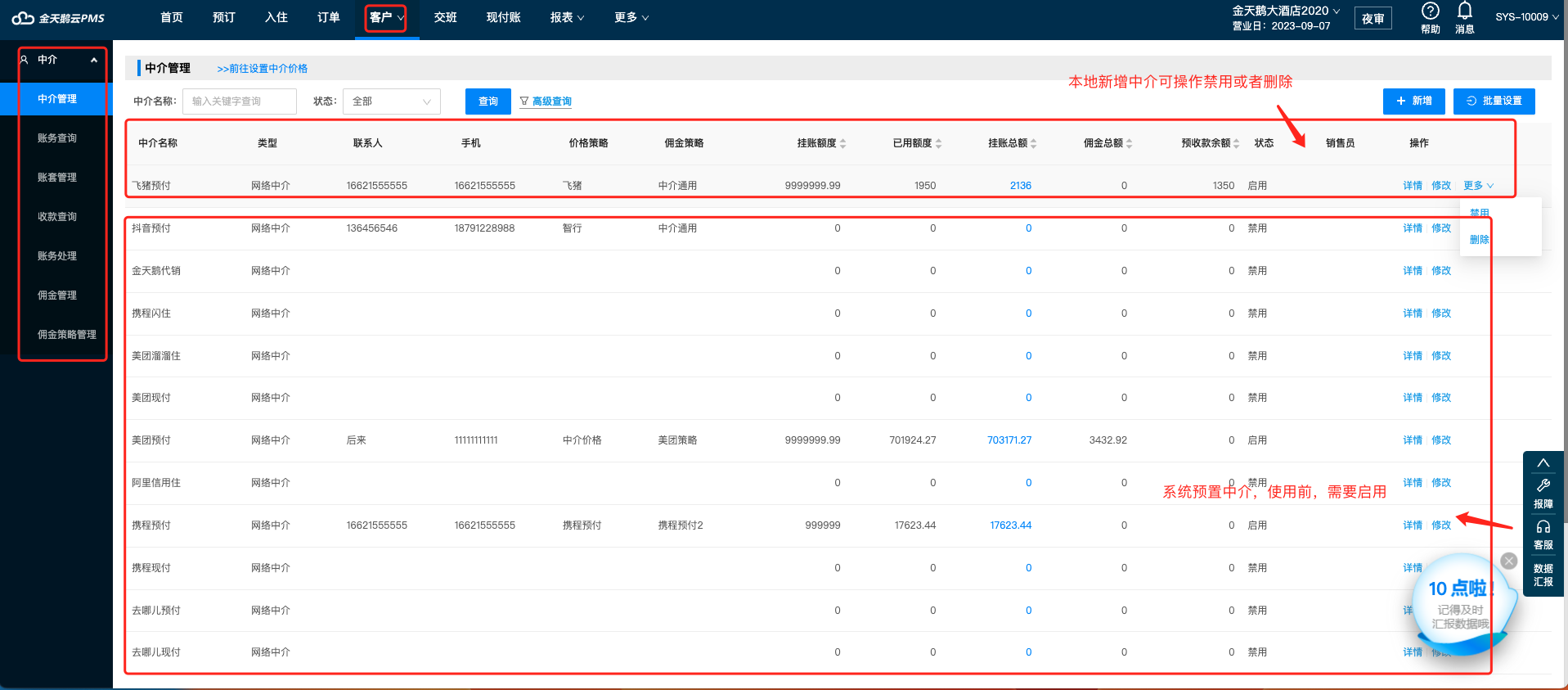The image size is (1568, 690).
Task: Click the 高级查询 filter link
Action: 546,101
